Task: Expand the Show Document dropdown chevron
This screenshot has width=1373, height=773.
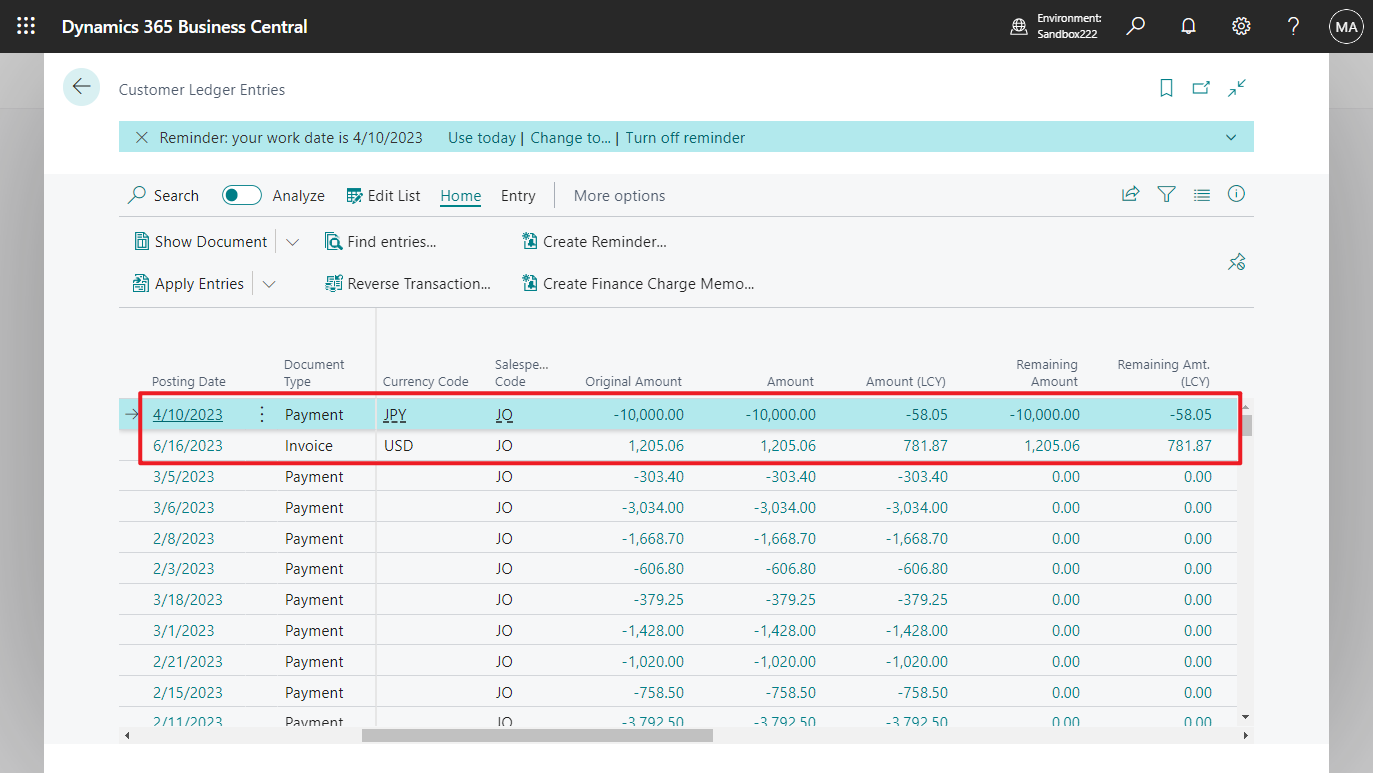Action: 292,241
